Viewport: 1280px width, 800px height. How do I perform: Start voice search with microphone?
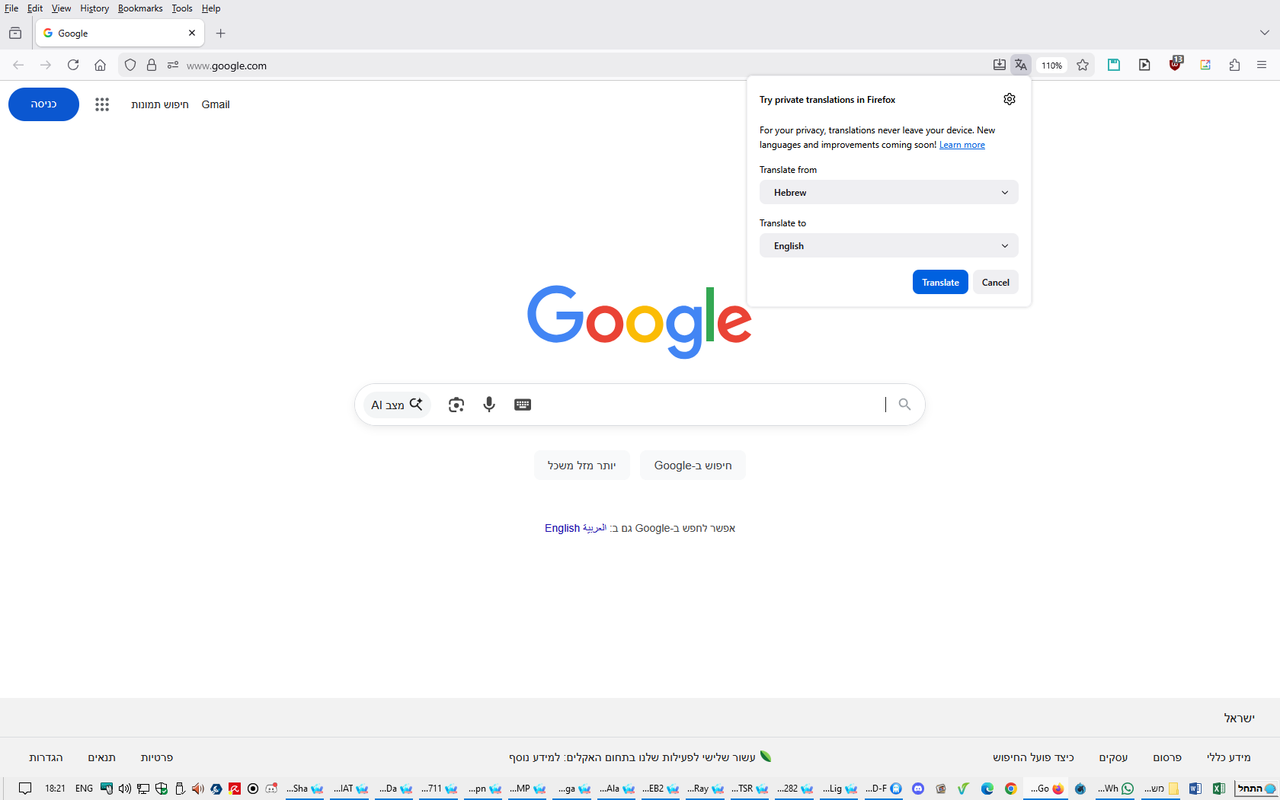(x=489, y=405)
